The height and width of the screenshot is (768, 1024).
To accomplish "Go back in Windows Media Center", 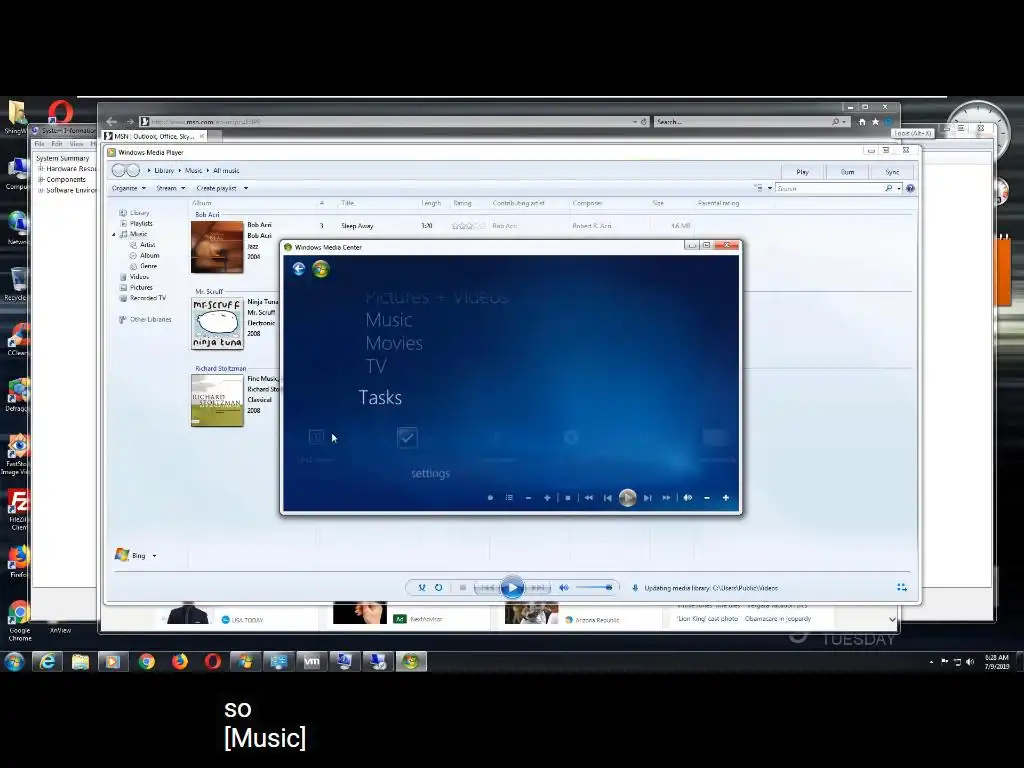I will pyautogui.click(x=298, y=268).
